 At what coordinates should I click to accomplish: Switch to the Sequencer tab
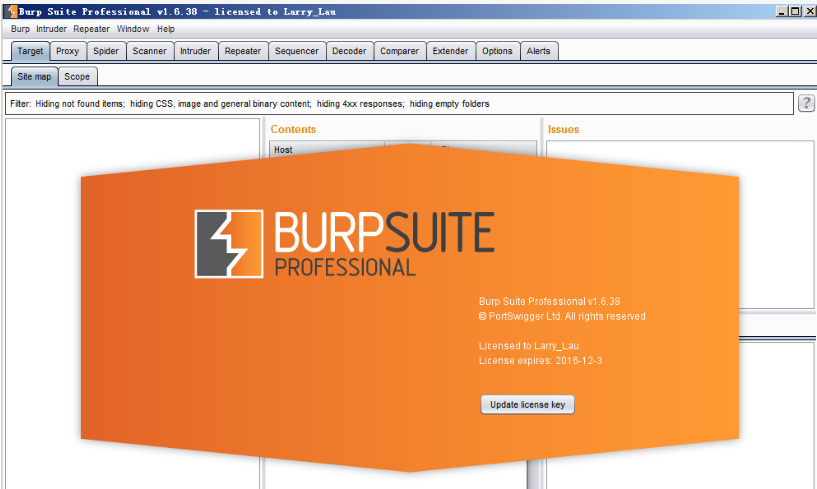pos(296,51)
